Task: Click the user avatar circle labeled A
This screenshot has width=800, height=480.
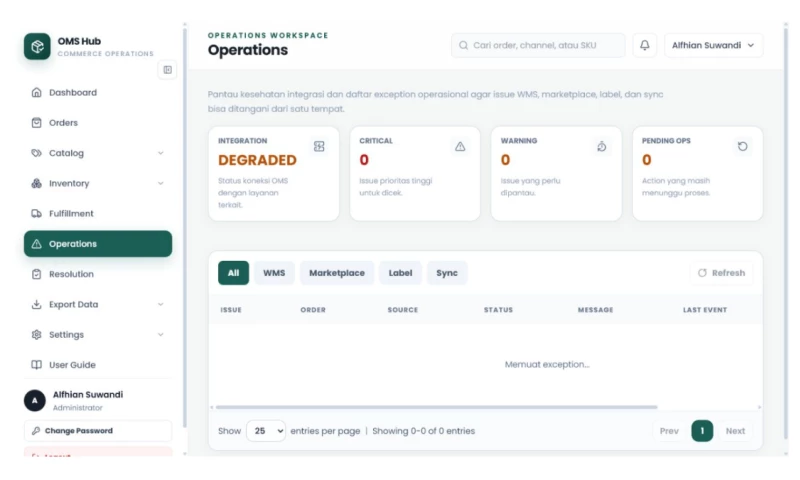Action: coord(35,400)
